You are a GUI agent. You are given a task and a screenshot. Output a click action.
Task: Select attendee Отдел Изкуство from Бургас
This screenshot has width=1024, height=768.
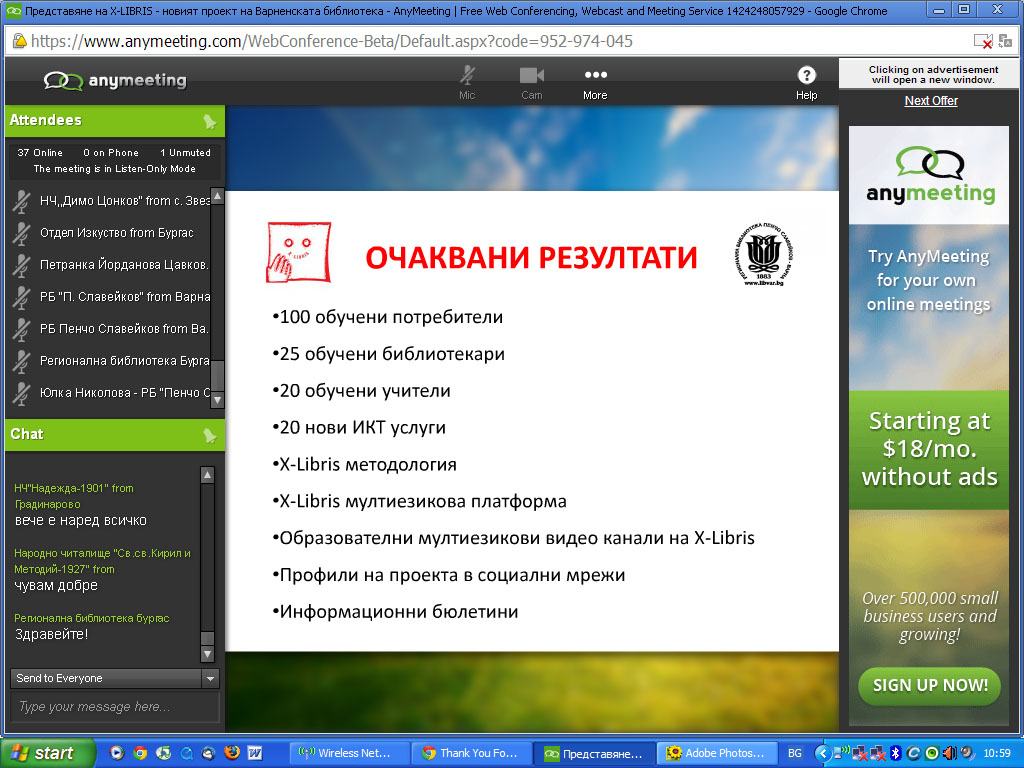pyautogui.click(x=117, y=233)
